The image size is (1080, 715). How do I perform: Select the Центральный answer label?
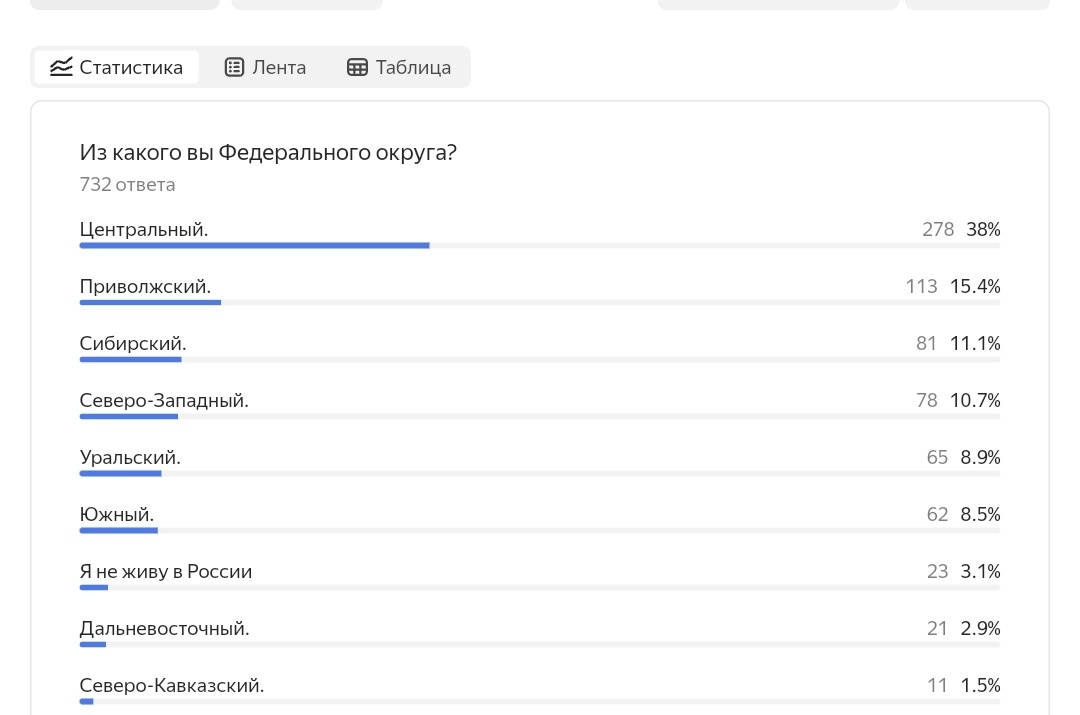coord(144,230)
